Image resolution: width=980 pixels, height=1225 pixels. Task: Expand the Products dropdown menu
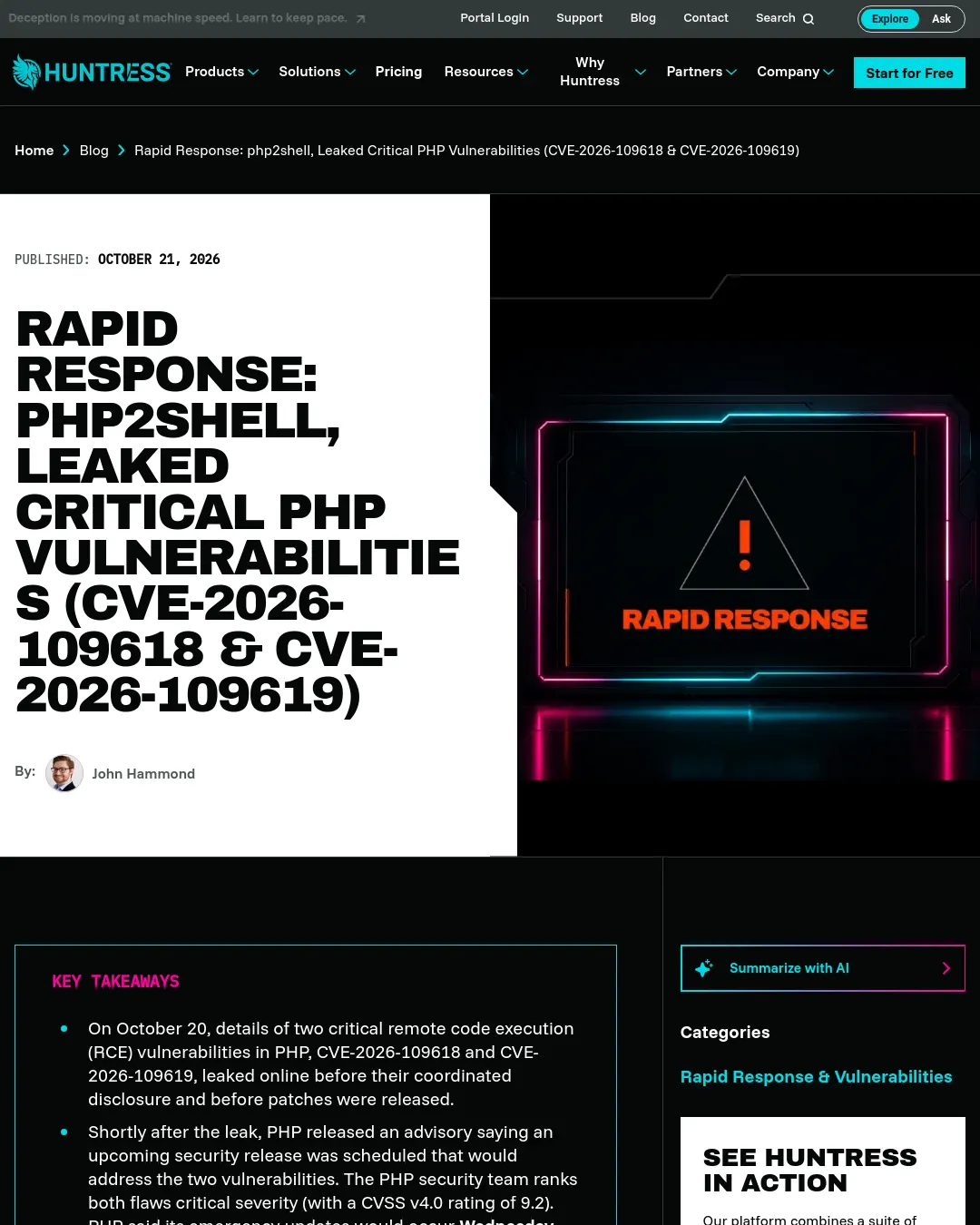pos(221,72)
